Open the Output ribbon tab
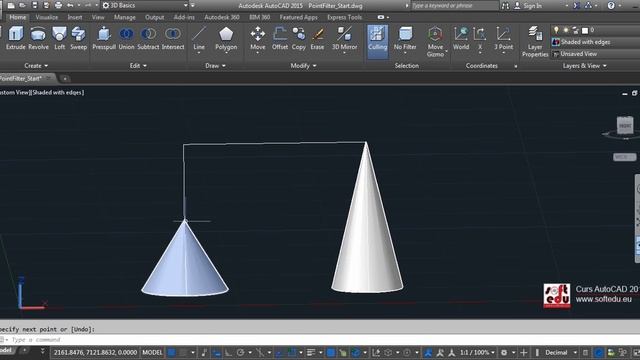The height and width of the screenshot is (360, 640). 154,17
